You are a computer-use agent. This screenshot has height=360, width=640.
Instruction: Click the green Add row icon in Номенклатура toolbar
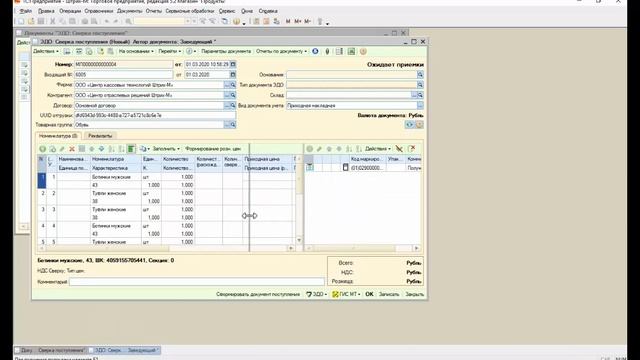(x=42, y=149)
